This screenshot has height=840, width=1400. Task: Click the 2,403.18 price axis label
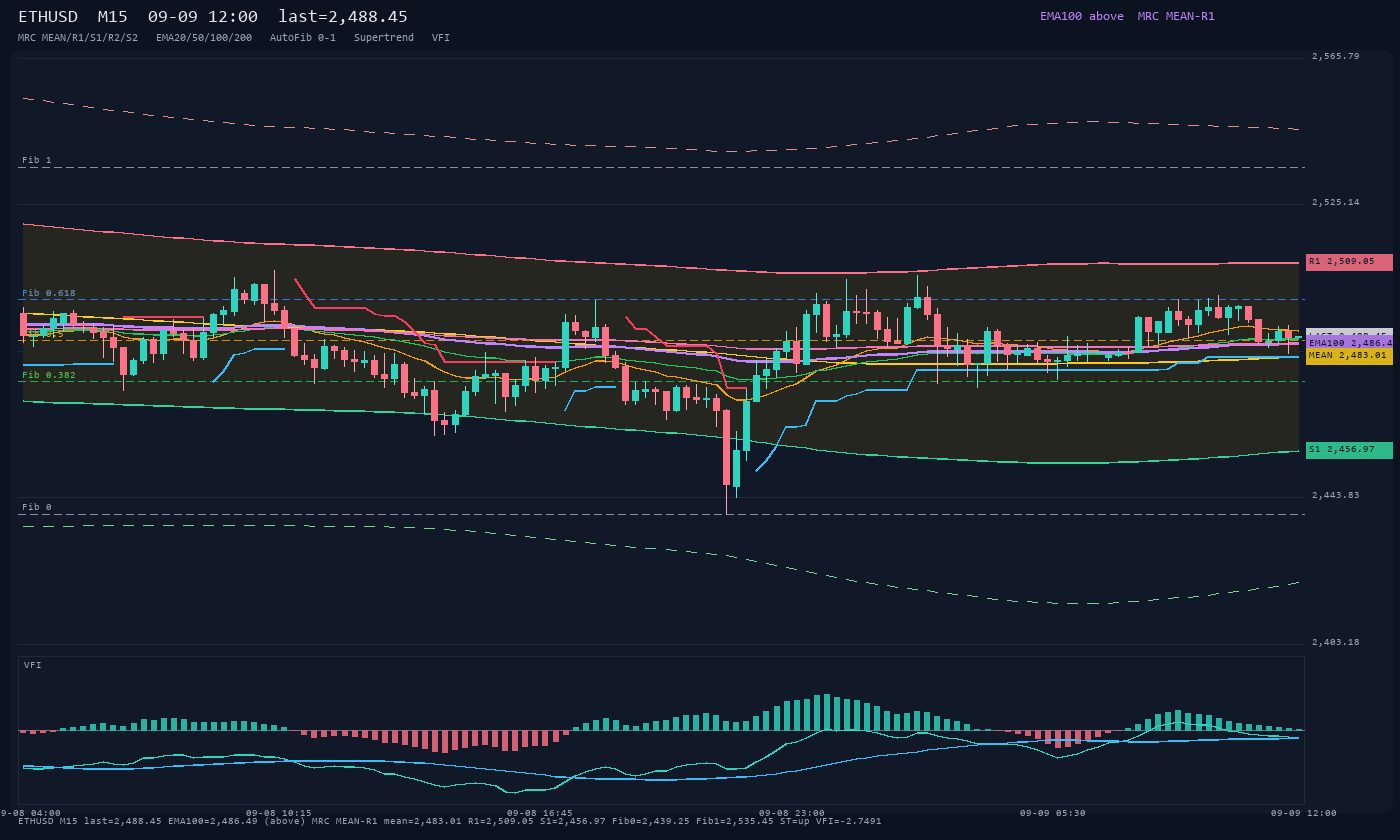[1336, 642]
